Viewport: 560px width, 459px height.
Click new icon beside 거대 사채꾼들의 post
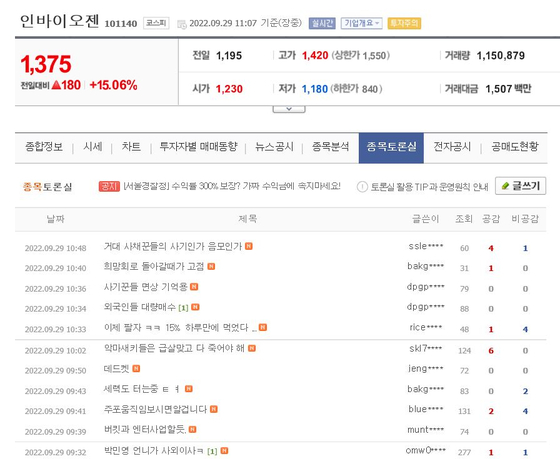249,246
